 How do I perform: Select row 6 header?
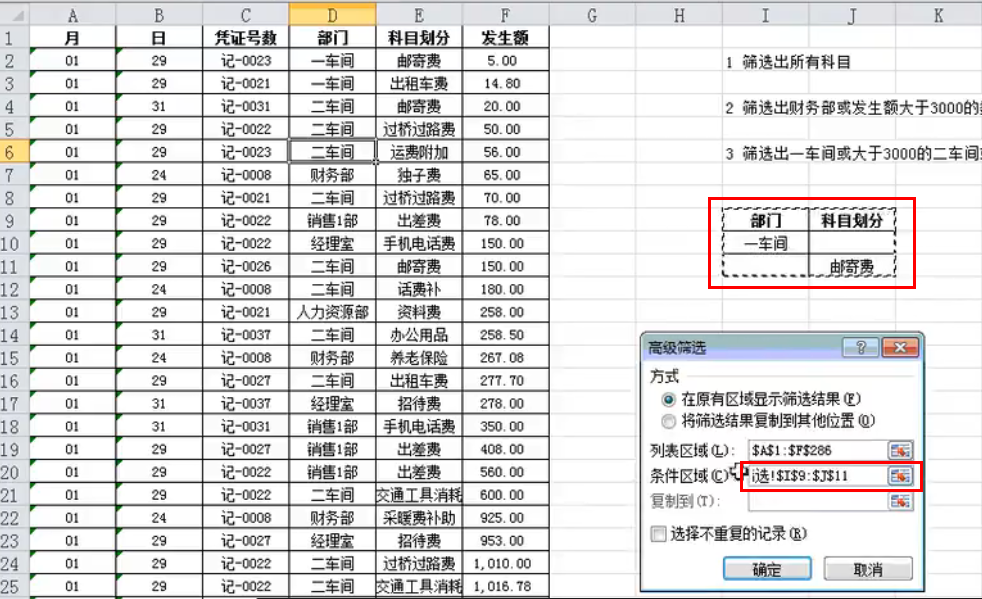(15, 152)
